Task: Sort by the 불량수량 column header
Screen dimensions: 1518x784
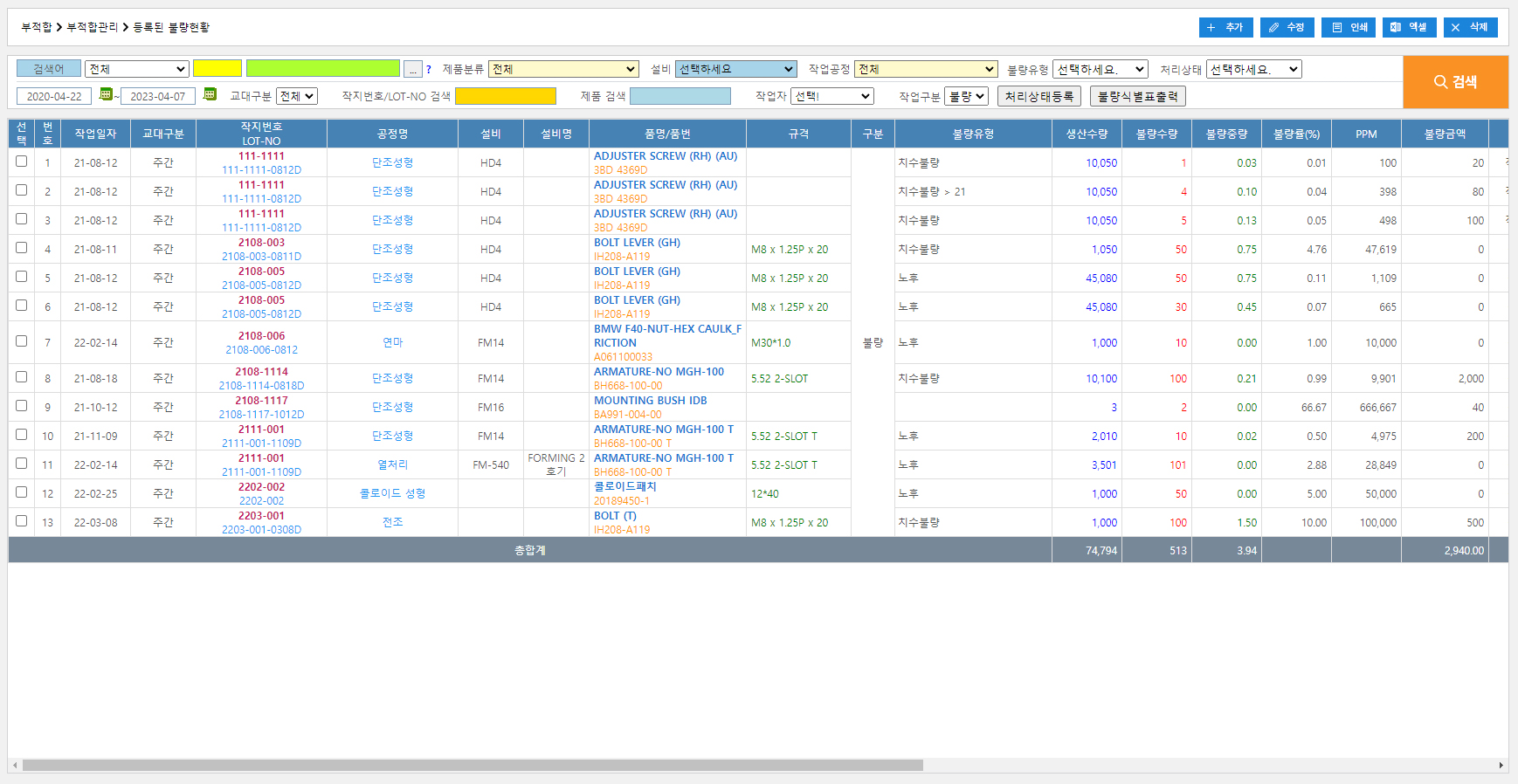Action: click(x=1156, y=134)
